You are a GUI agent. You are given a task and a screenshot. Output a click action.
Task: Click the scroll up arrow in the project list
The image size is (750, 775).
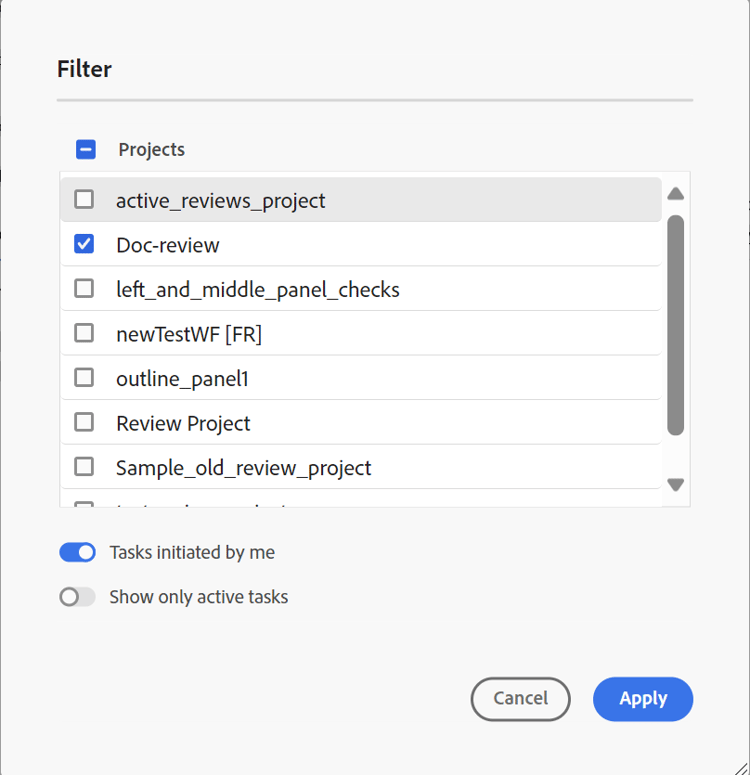(675, 194)
